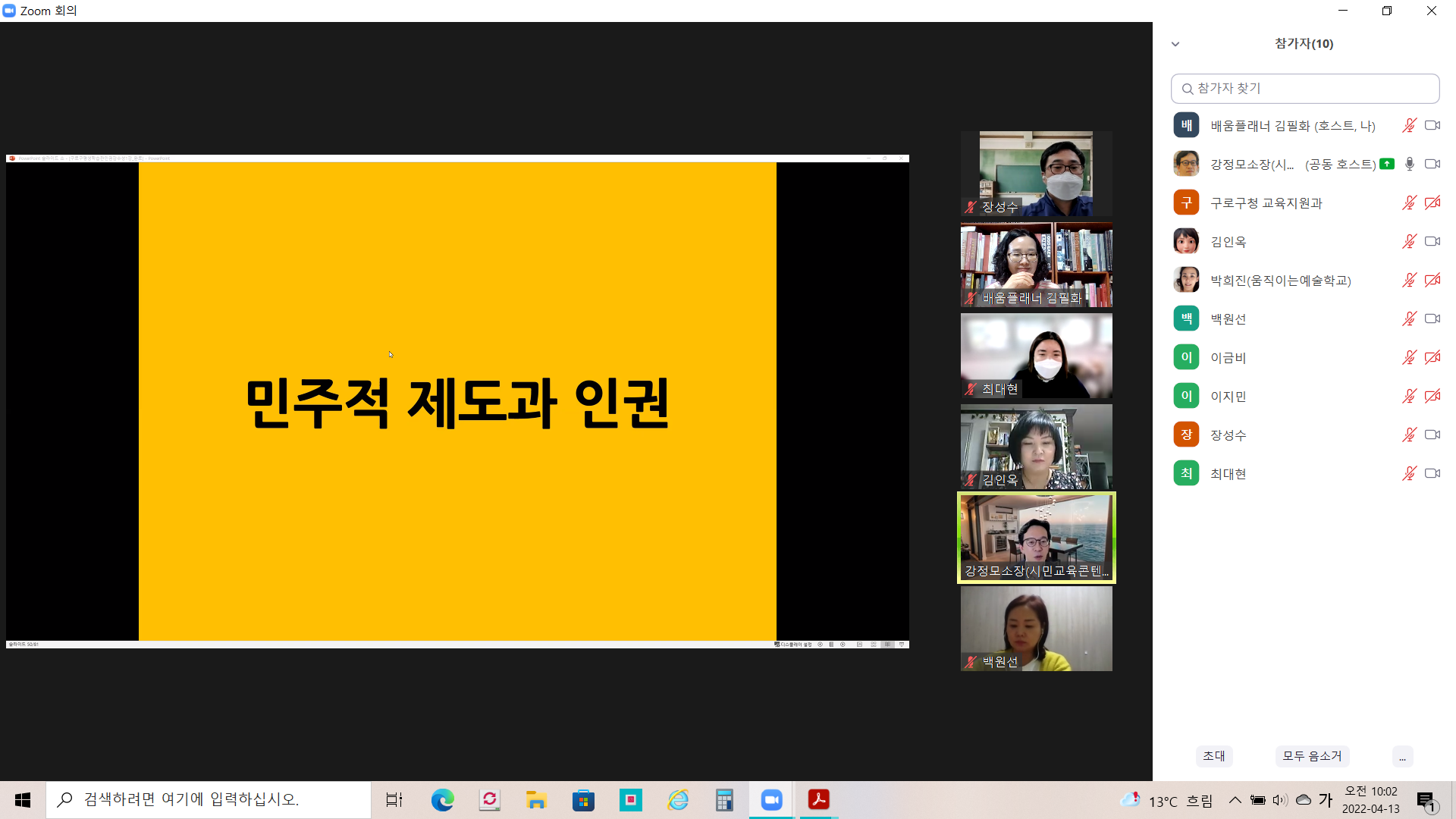Image resolution: width=1456 pixels, height=819 pixels.
Task: Collapse participants panel with chevron arrow
Action: pos(1175,44)
